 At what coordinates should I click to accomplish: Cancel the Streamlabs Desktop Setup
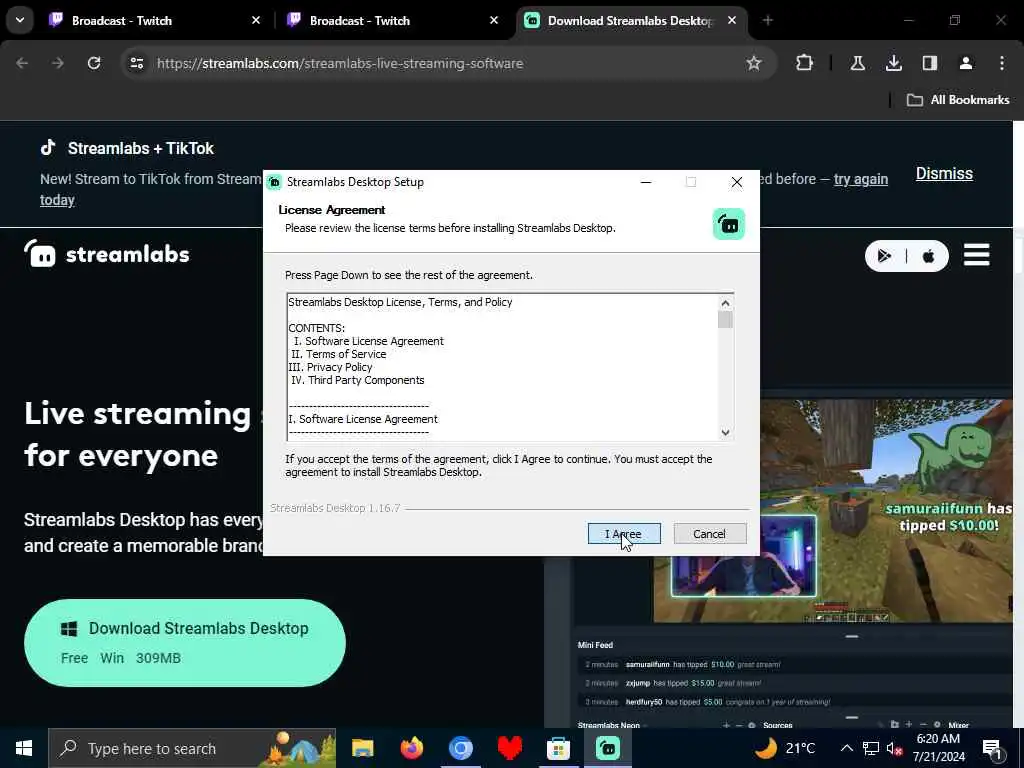[x=709, y=534]
